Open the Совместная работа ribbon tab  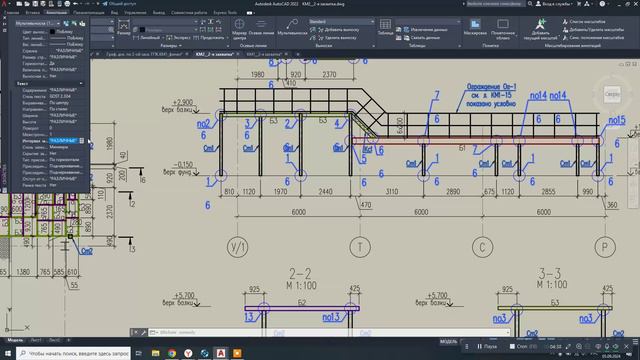(x=189, y=13)
